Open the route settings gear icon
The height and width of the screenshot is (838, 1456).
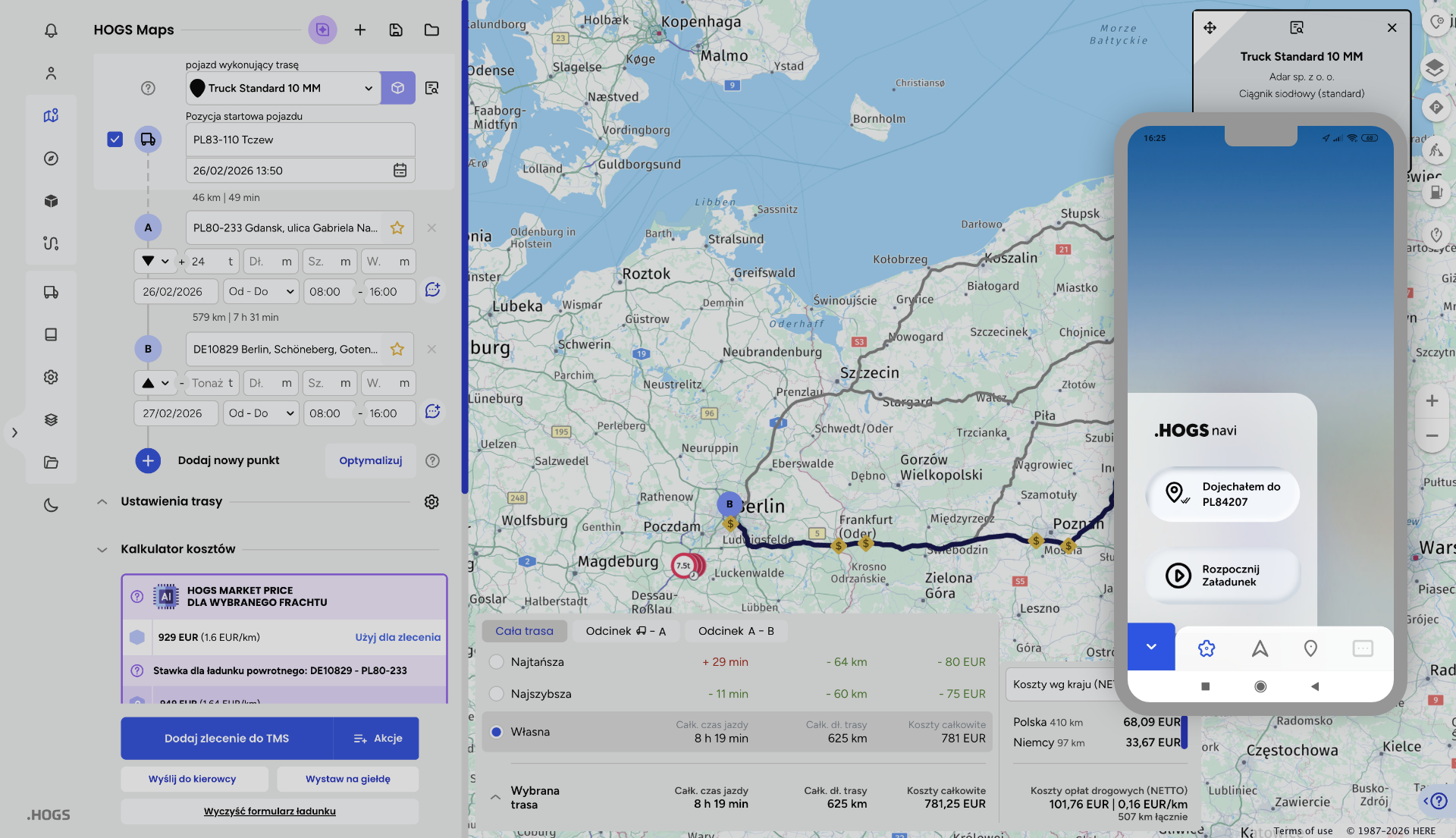pos(431,502)
